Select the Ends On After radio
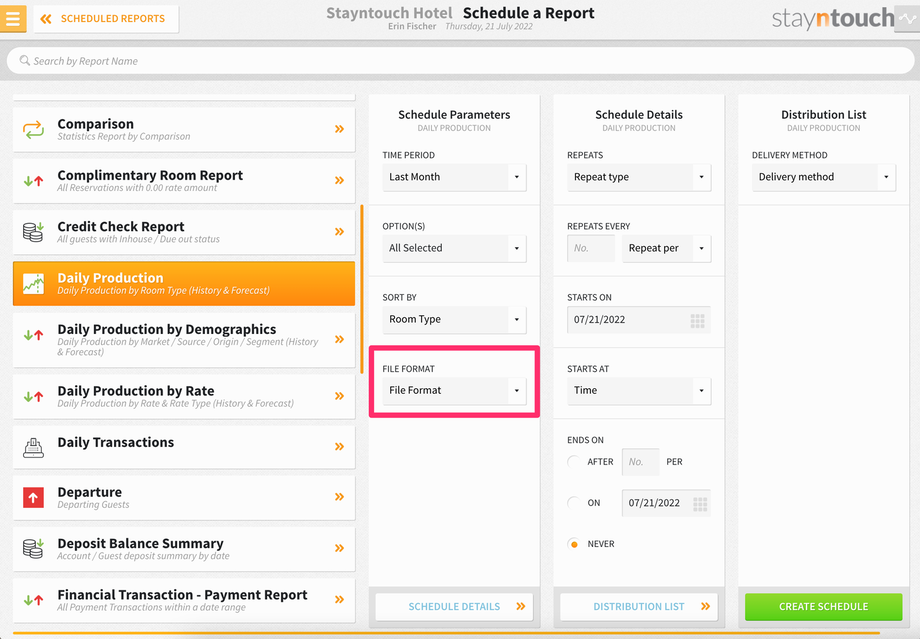Viewport: 920px width, 639px height. (x=574, y=462)
